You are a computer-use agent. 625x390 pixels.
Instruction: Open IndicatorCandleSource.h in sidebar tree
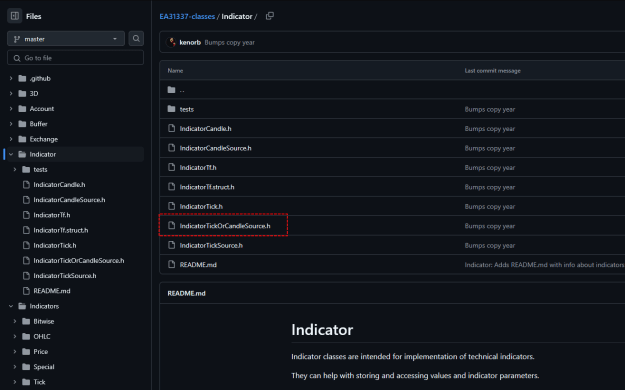pyautogui.click(x=69, y=200)
